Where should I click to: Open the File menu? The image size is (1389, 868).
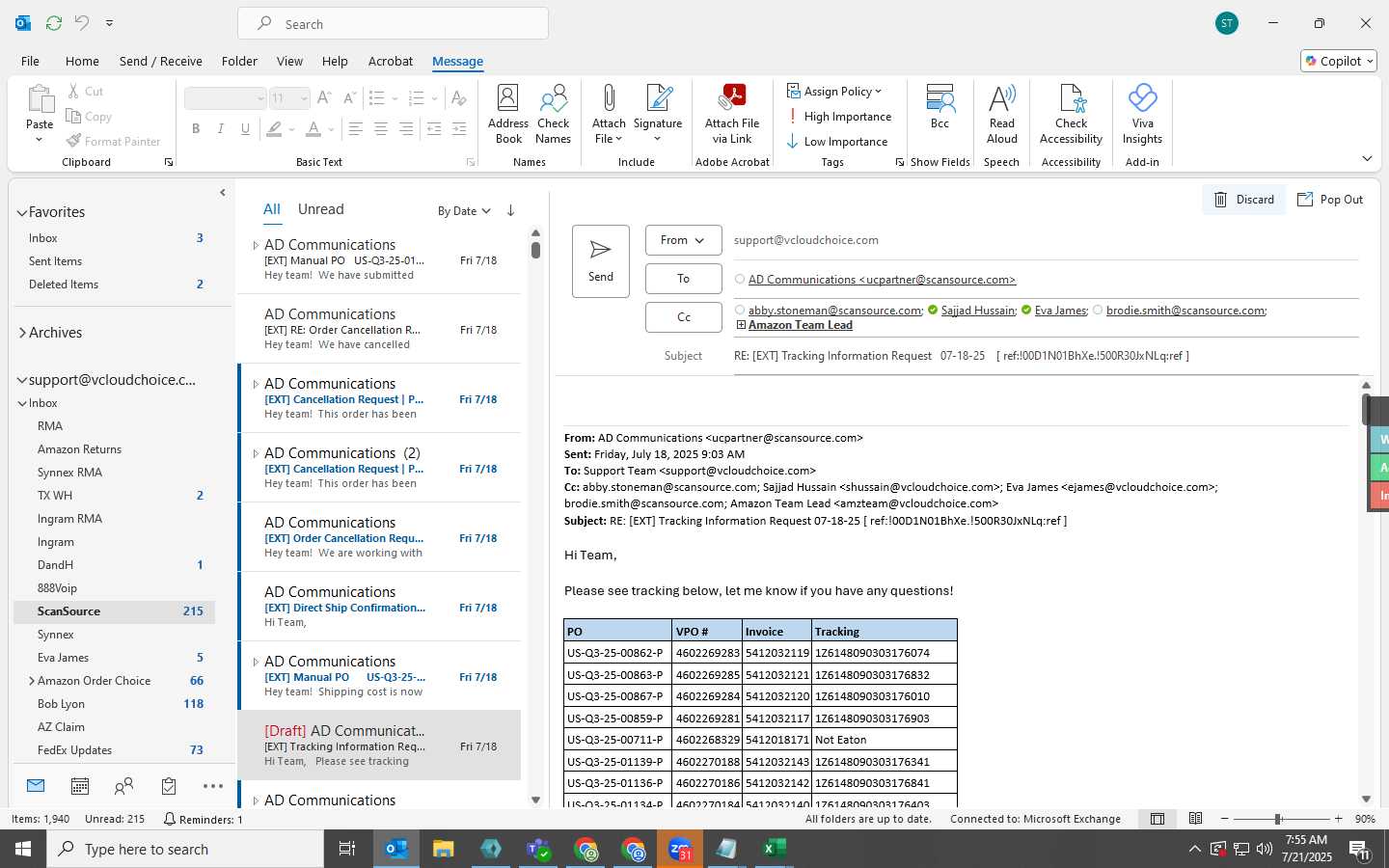coord(30,61)
